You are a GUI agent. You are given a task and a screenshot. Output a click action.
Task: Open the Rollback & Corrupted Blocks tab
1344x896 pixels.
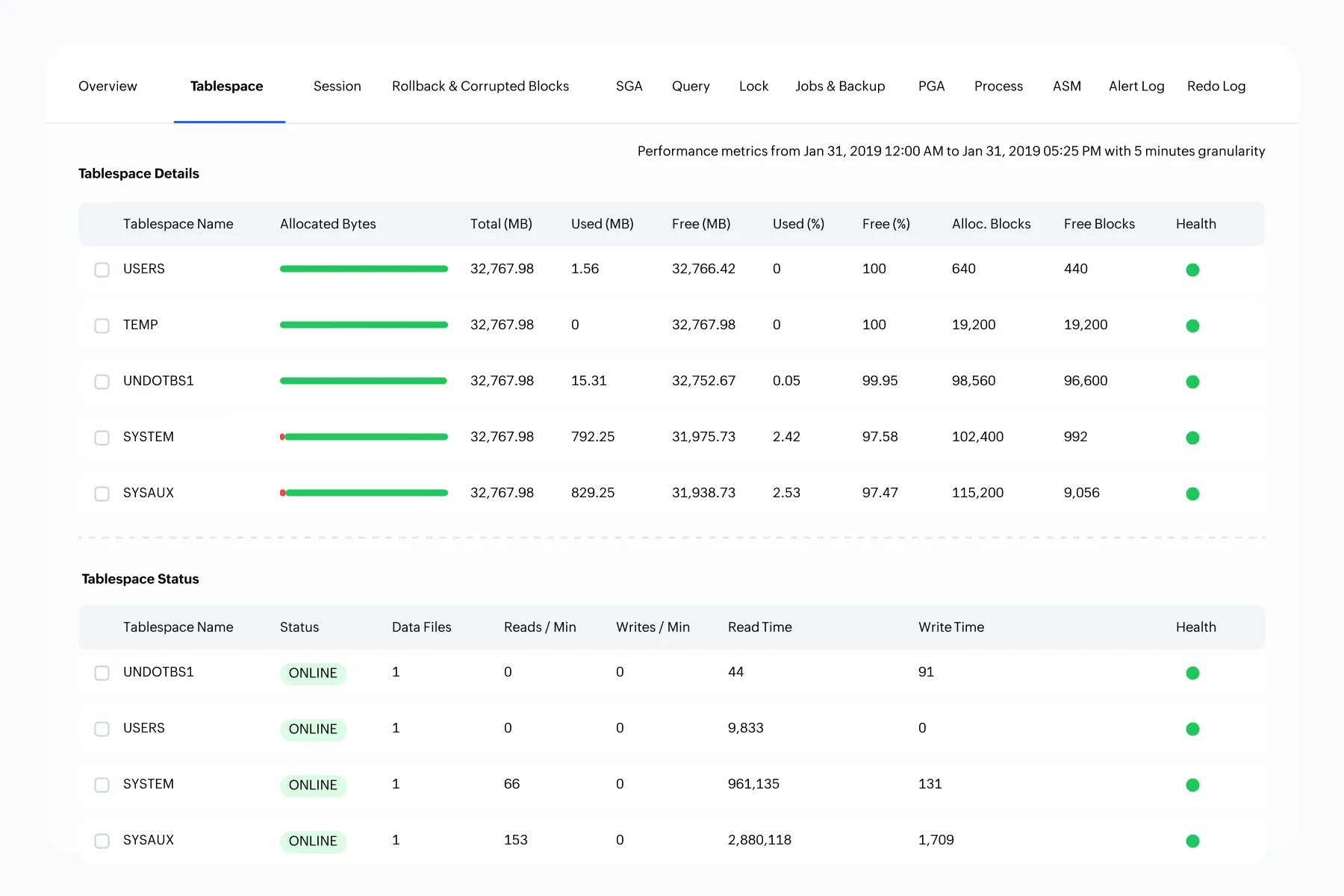480,86
